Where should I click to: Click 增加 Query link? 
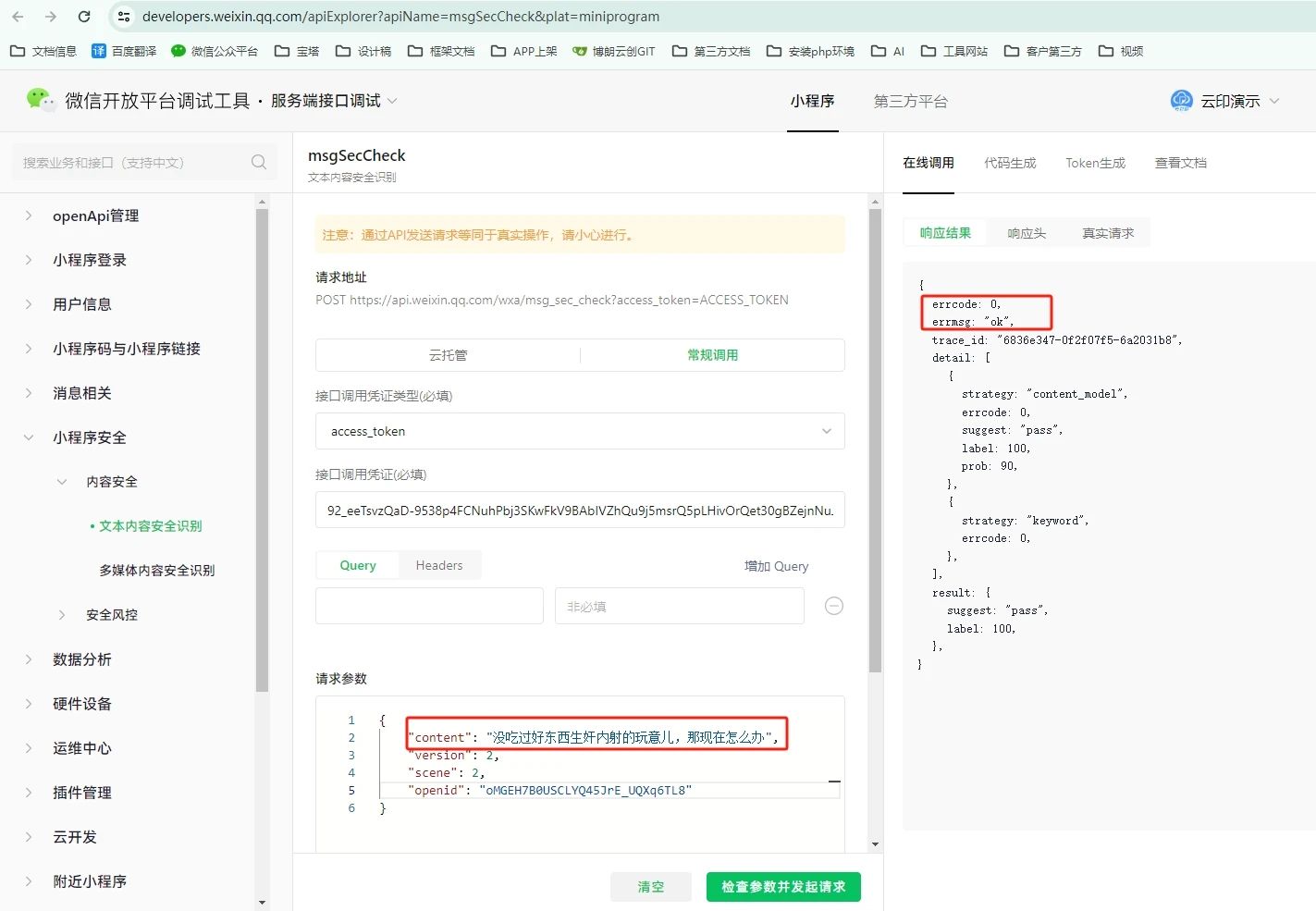[776, 566]
